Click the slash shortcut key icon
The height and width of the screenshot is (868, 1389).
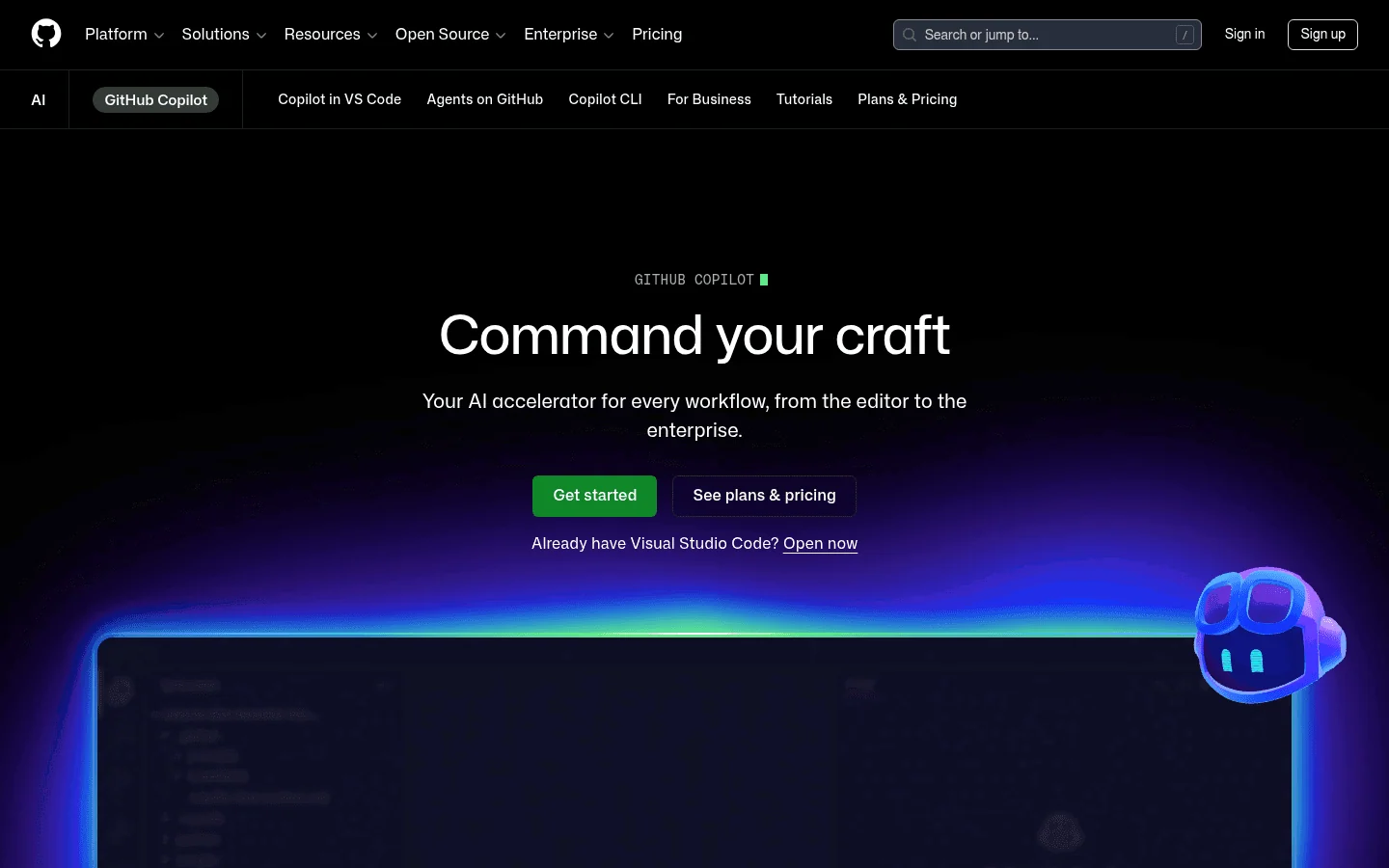click(x=1185, y=35)
